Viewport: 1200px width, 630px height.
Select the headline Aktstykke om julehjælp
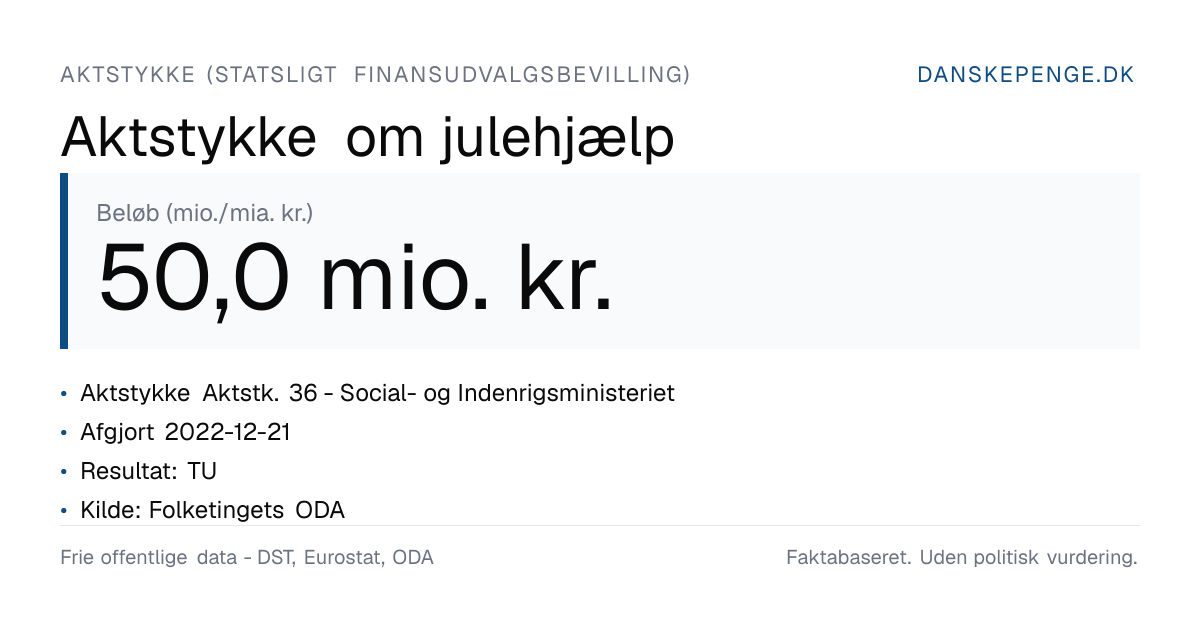[367, 139]
